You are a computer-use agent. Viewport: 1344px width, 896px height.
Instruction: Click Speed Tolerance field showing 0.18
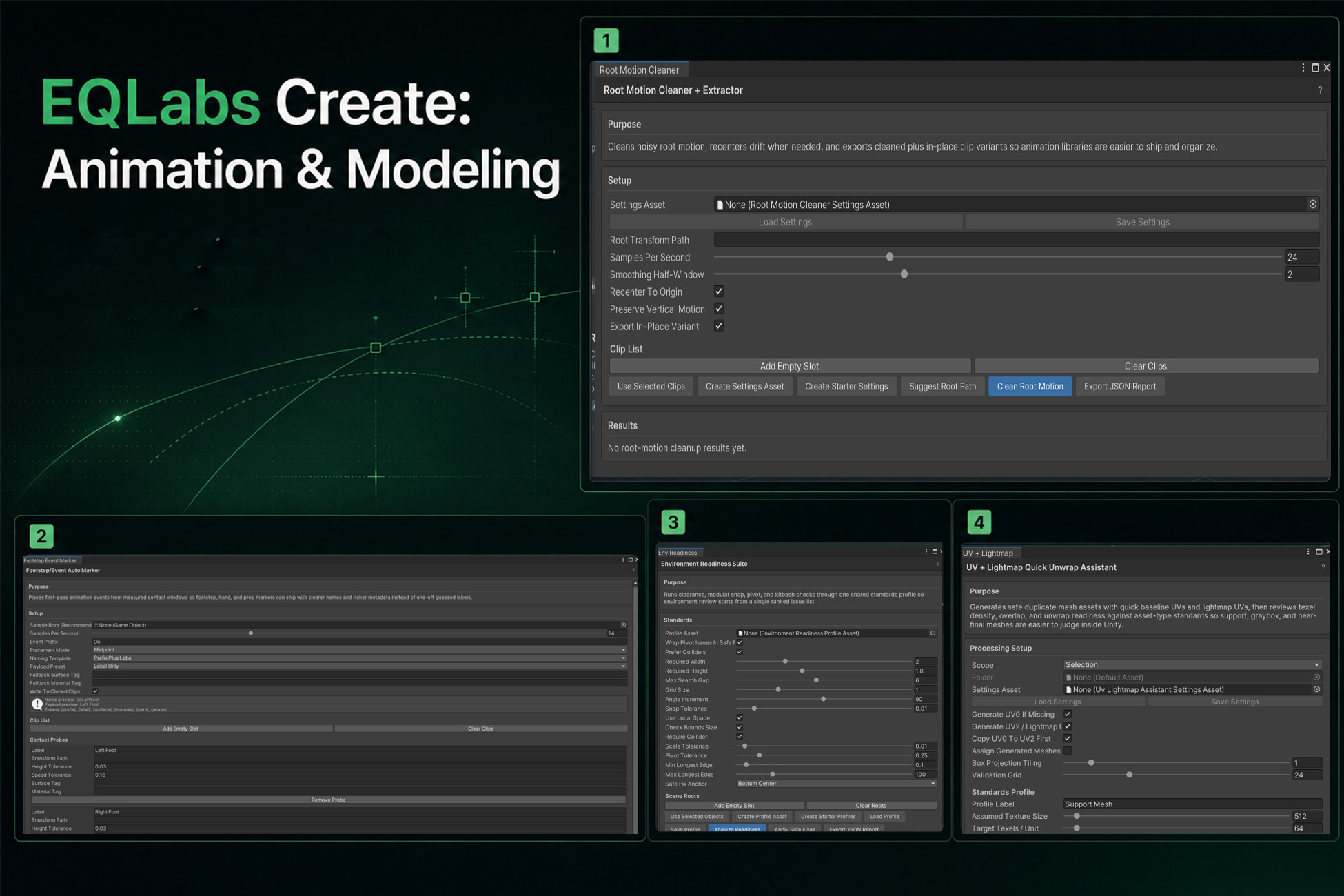click(x=359, y=775)
